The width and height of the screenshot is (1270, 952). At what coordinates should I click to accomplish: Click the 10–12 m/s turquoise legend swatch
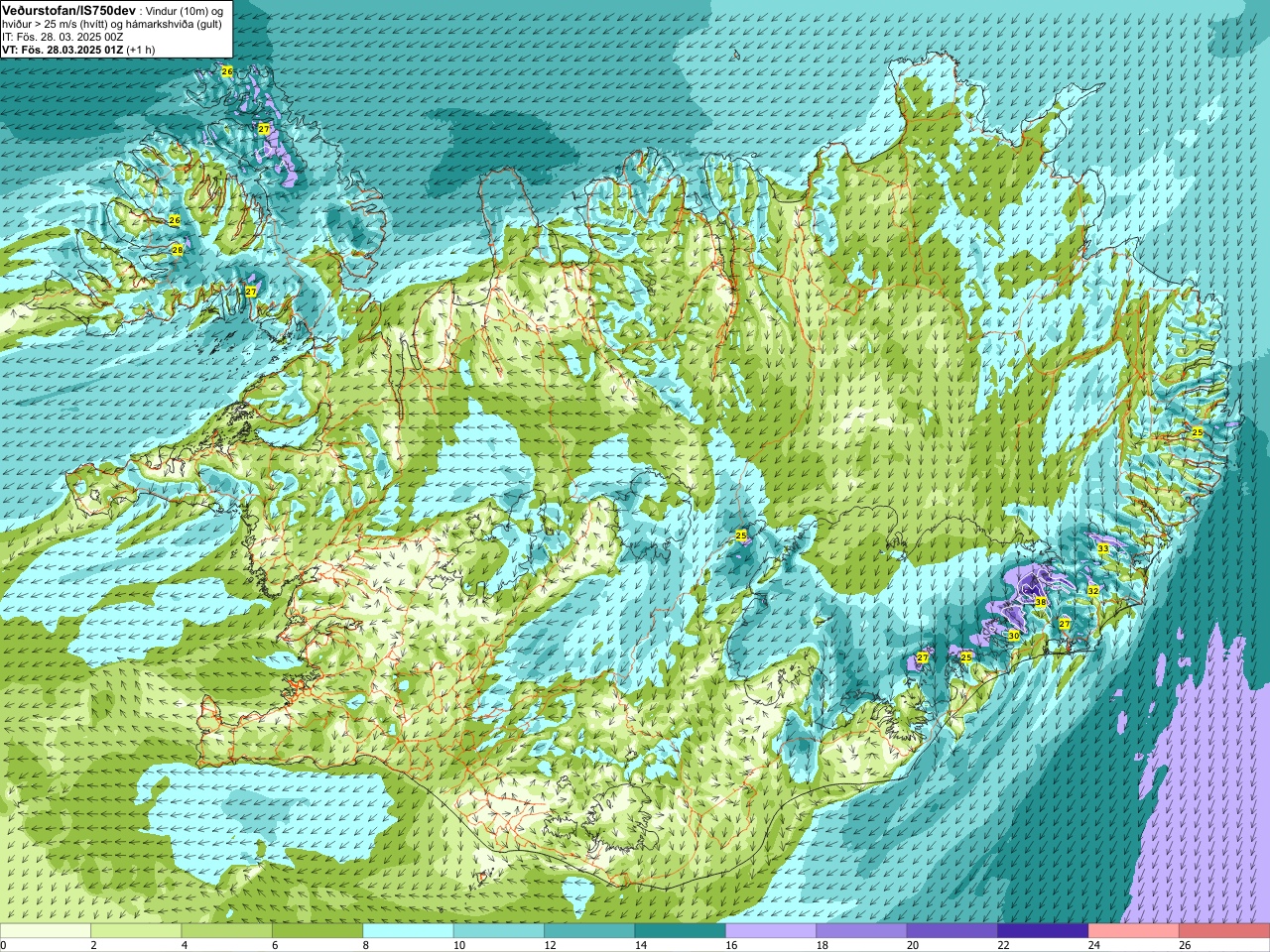(x=499, y=931)
